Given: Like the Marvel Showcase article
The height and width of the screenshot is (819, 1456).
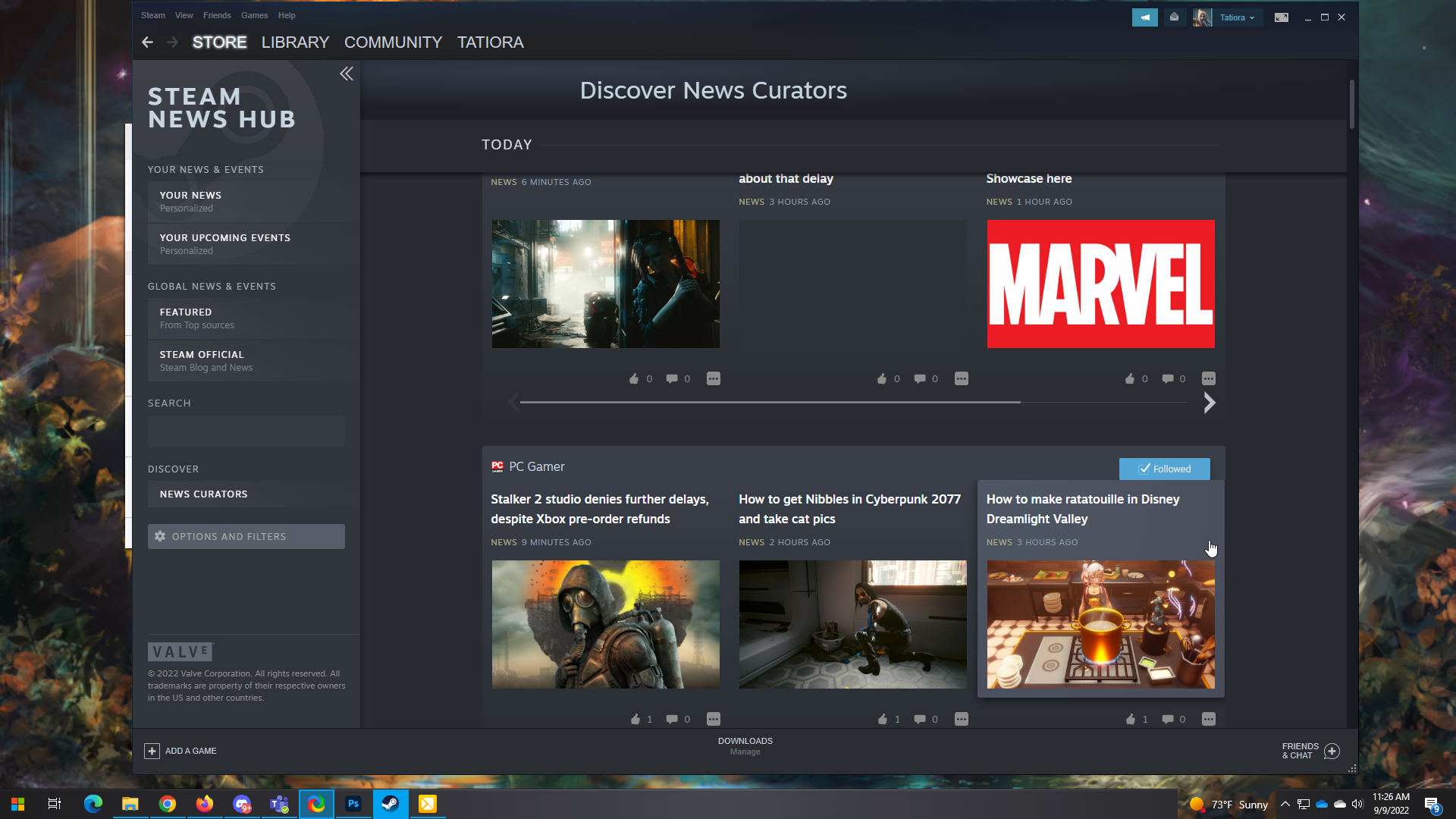Looking at the screenshot, I should pos(1130,378).
